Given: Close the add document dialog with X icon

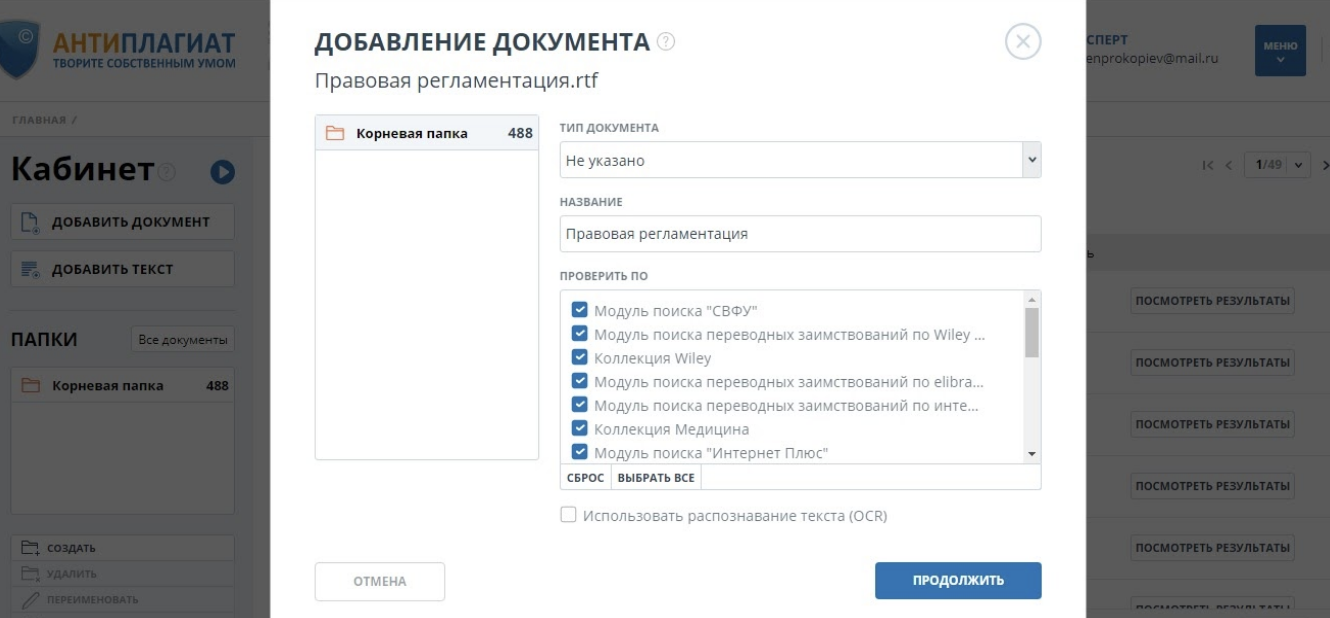Looking at the screenshot, I should pyautogui.click(x=1022, y=42).
